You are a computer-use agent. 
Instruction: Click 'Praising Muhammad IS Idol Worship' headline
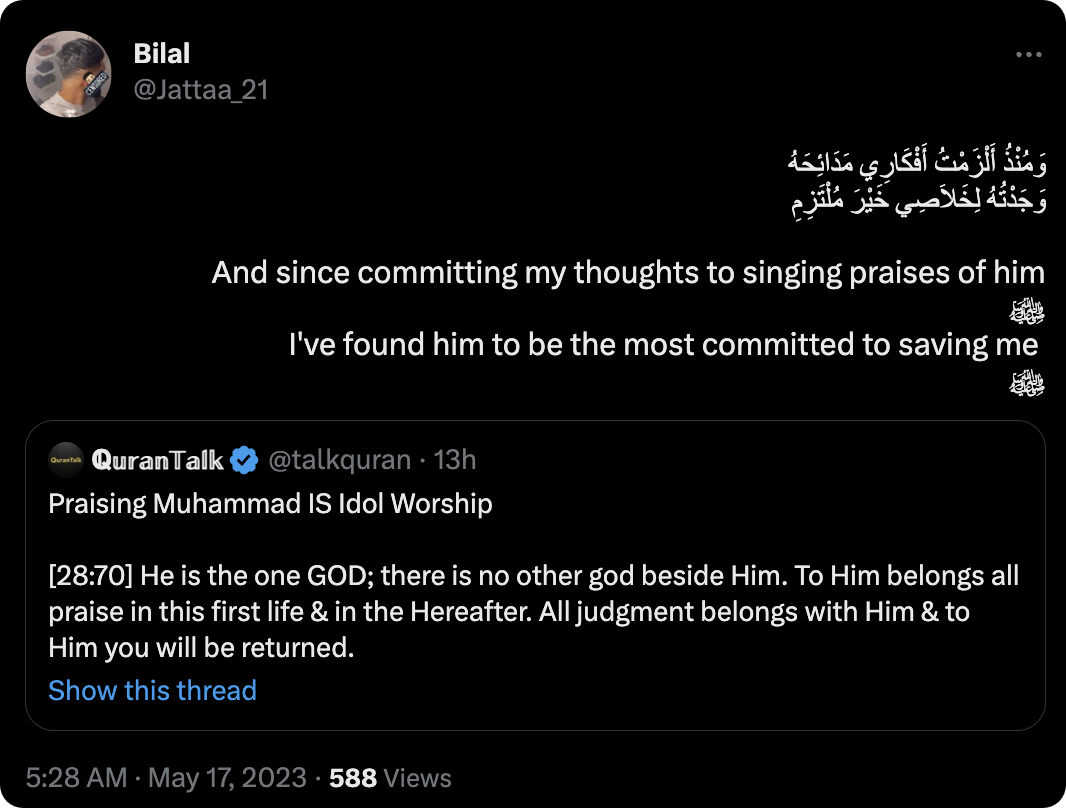270,503
